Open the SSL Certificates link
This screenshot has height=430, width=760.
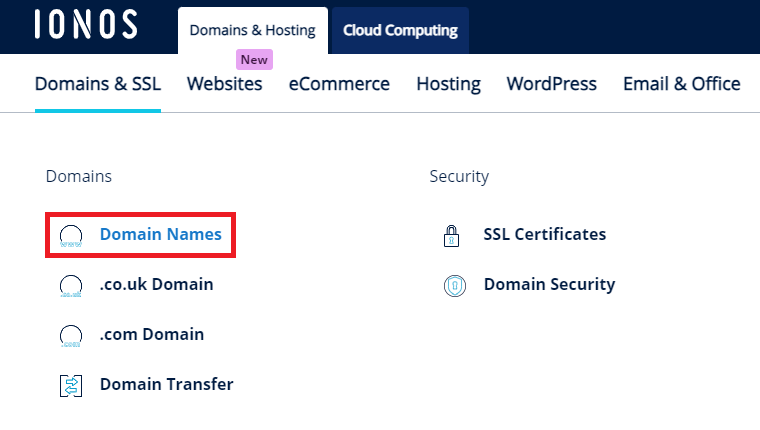[x=544, y=234]
